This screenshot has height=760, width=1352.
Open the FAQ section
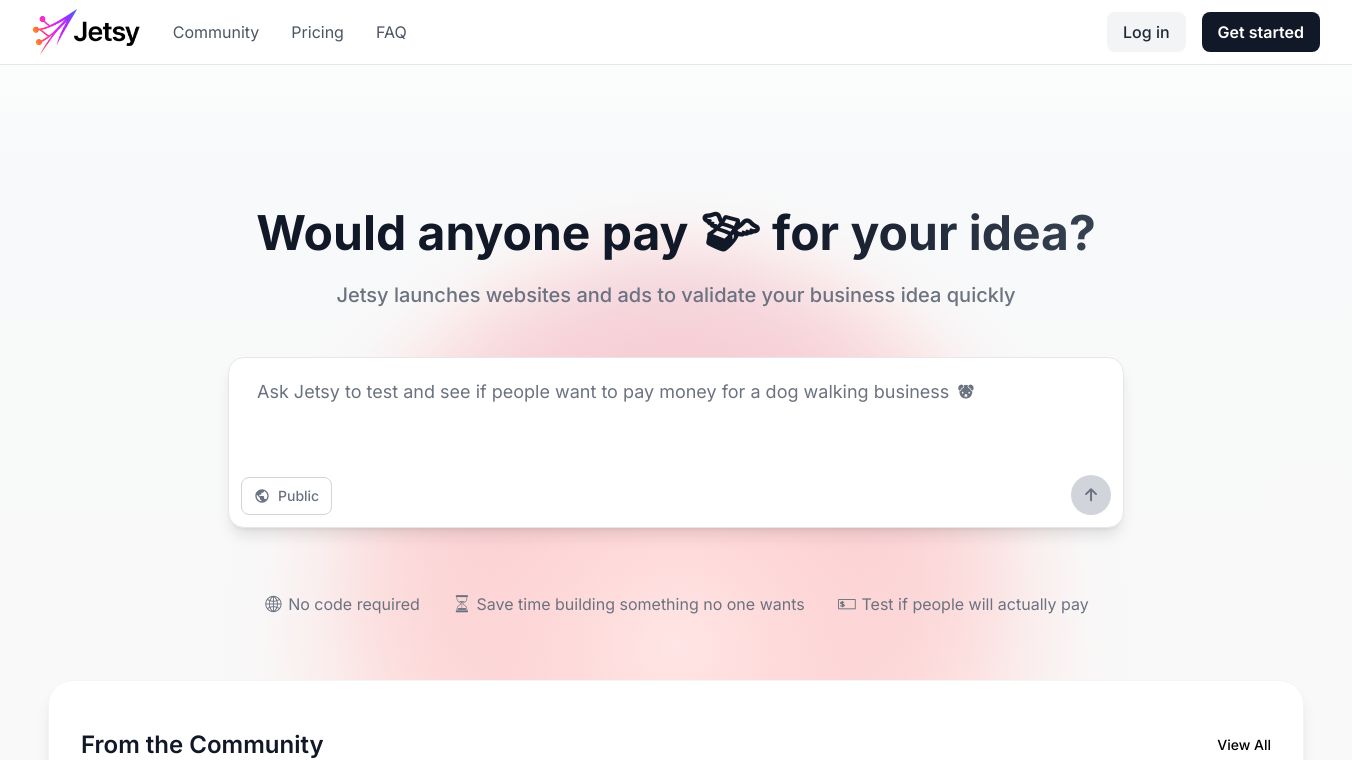(391, 32)
